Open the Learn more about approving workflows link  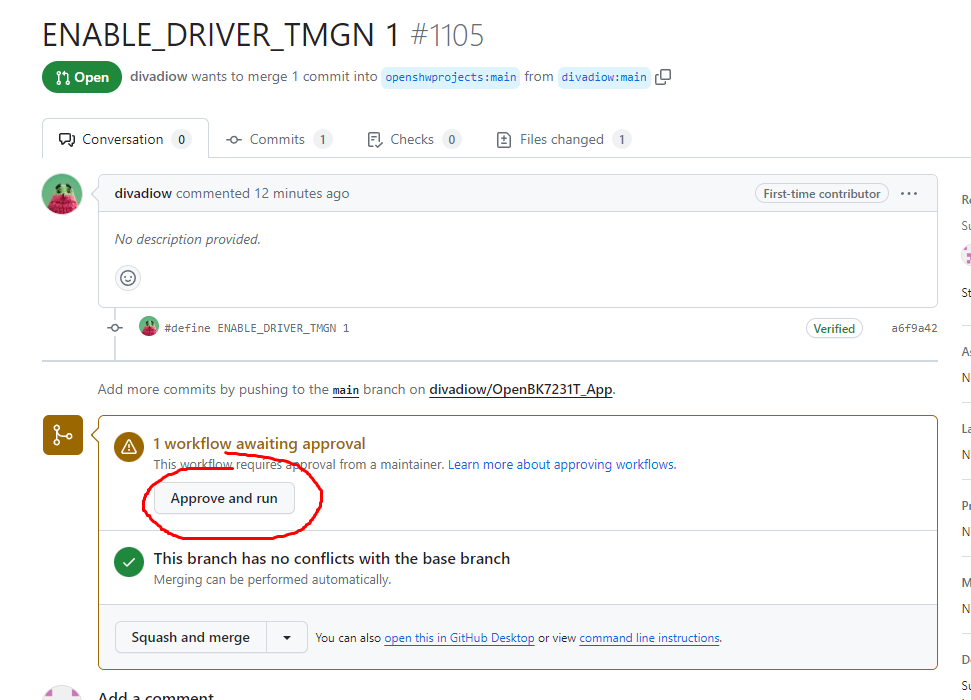click(x=562, y=465)
